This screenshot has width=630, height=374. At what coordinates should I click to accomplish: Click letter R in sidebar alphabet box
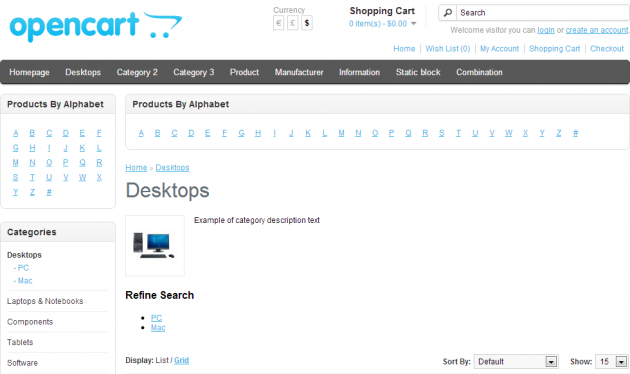99,163
